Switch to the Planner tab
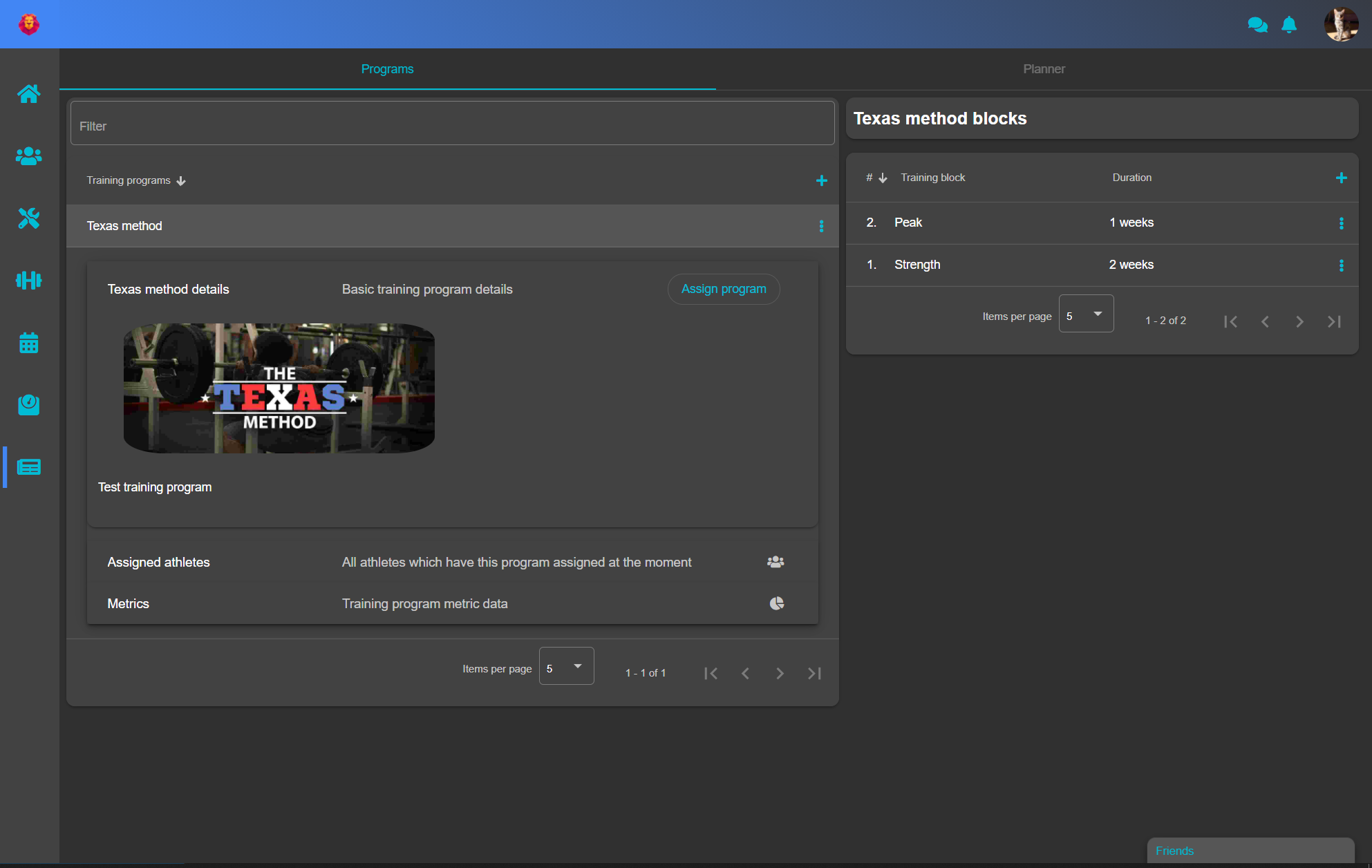The width and height of the screenshot is (1372, 868). [1044, 69]
